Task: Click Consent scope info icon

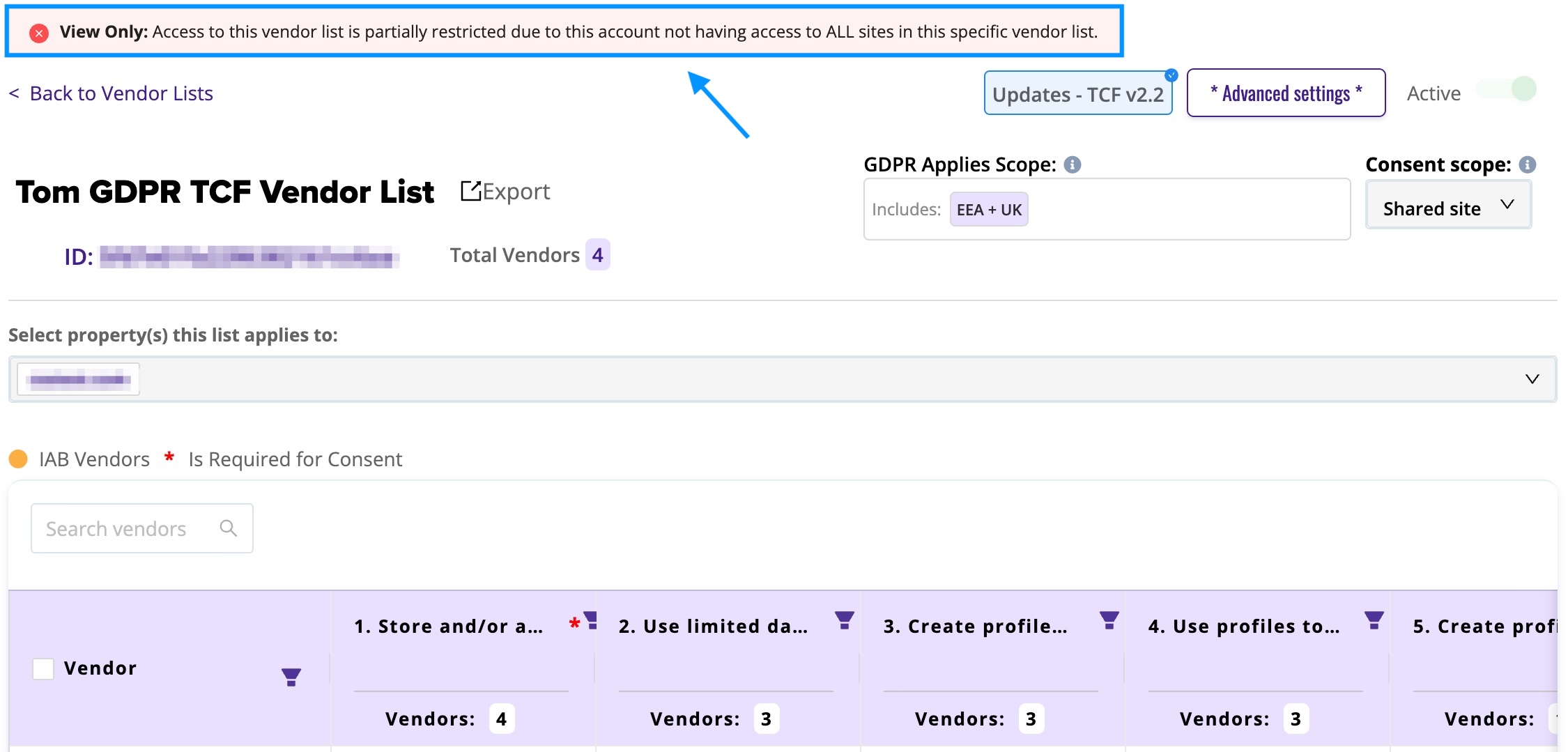Action: [1528, 164]
